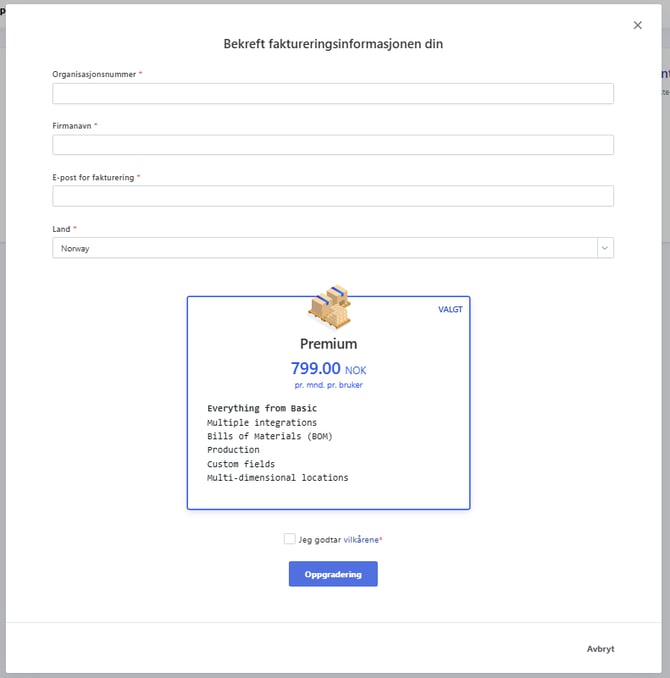The width and height of the screenshot is (670, 678).
Task: Click the 799.00 NOK price
Action: (x=328, y=369)
